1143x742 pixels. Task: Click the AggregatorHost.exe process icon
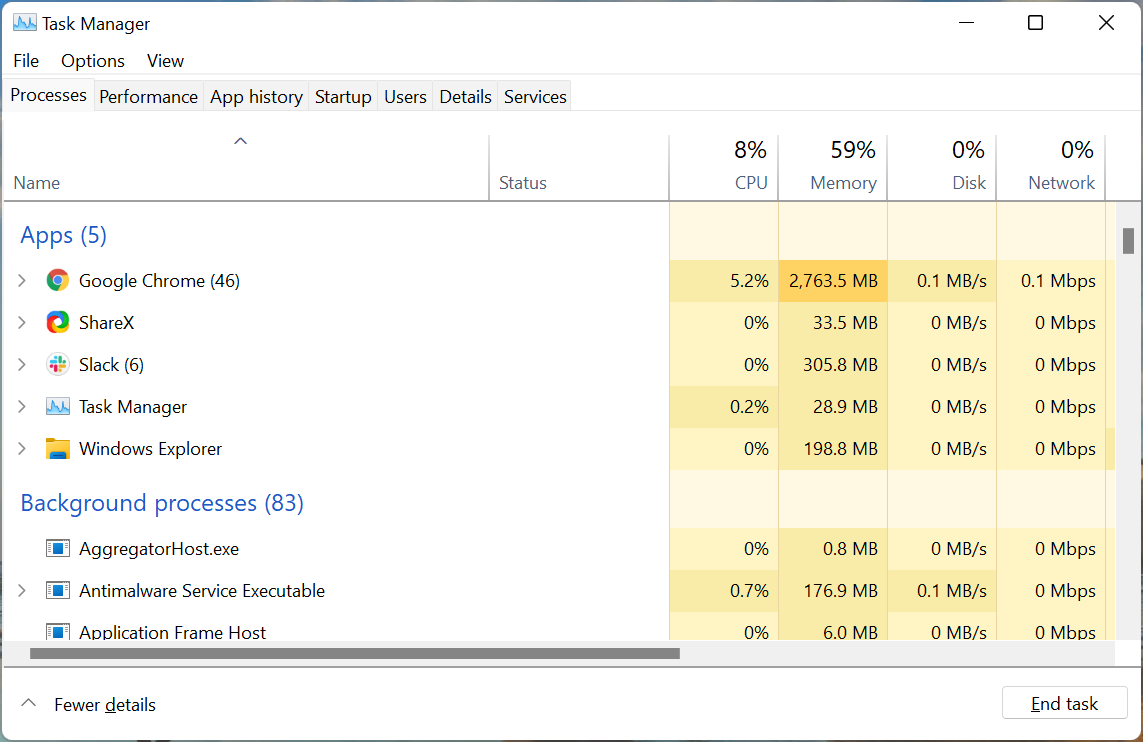coord(57,548)
